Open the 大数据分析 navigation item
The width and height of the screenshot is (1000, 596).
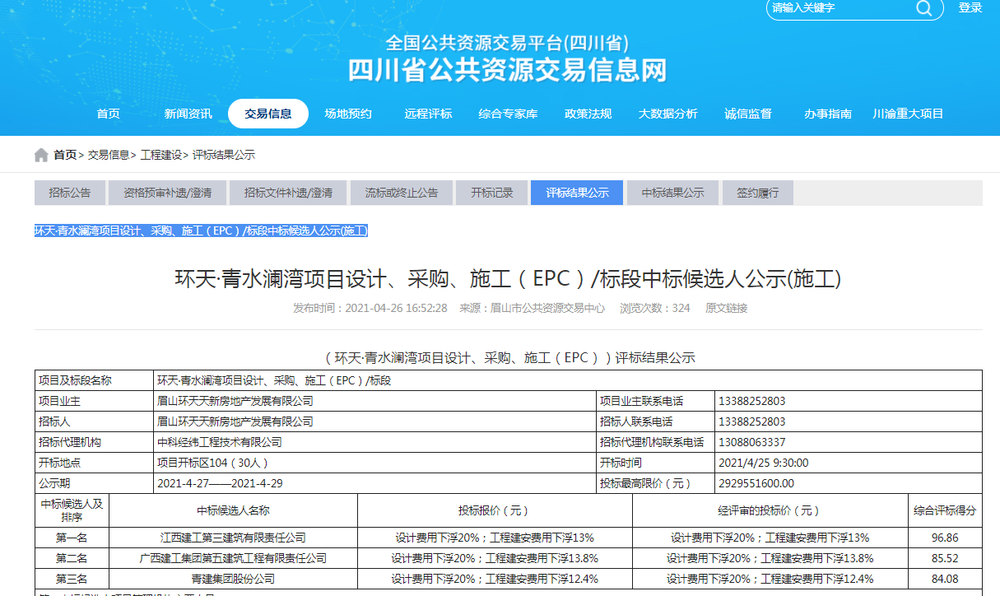coord(668,113)
